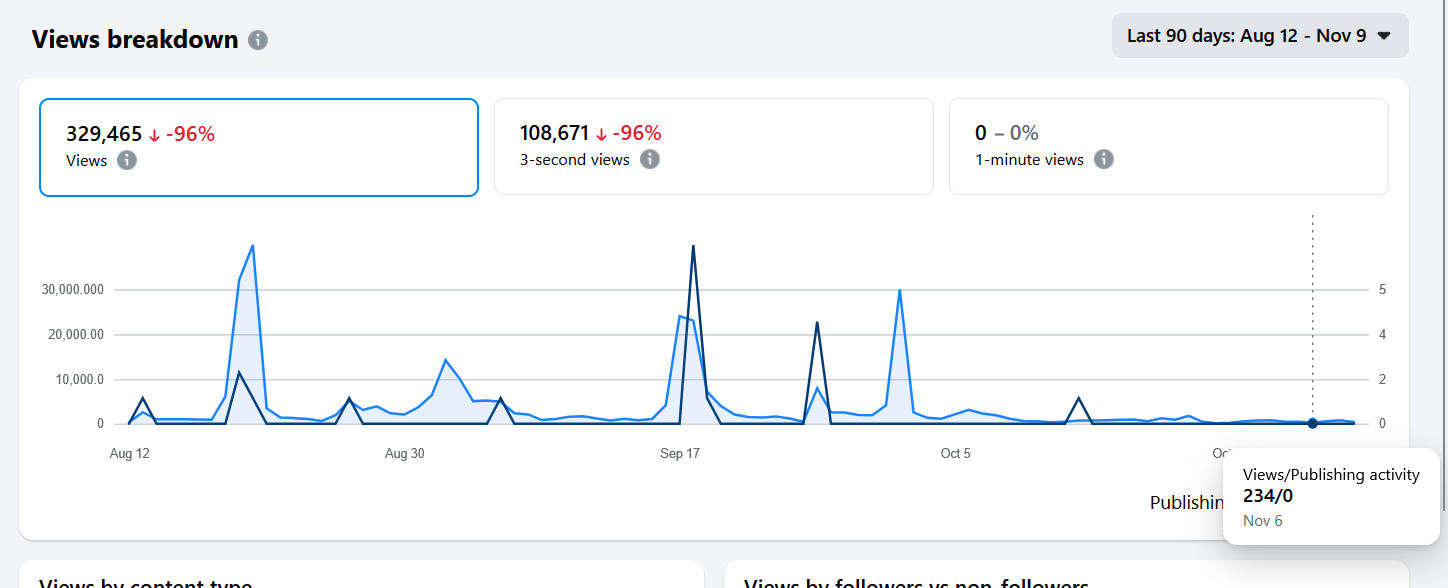Click the Nov 6 data point on chart
1448x588 pixels.
point(1312,423)
